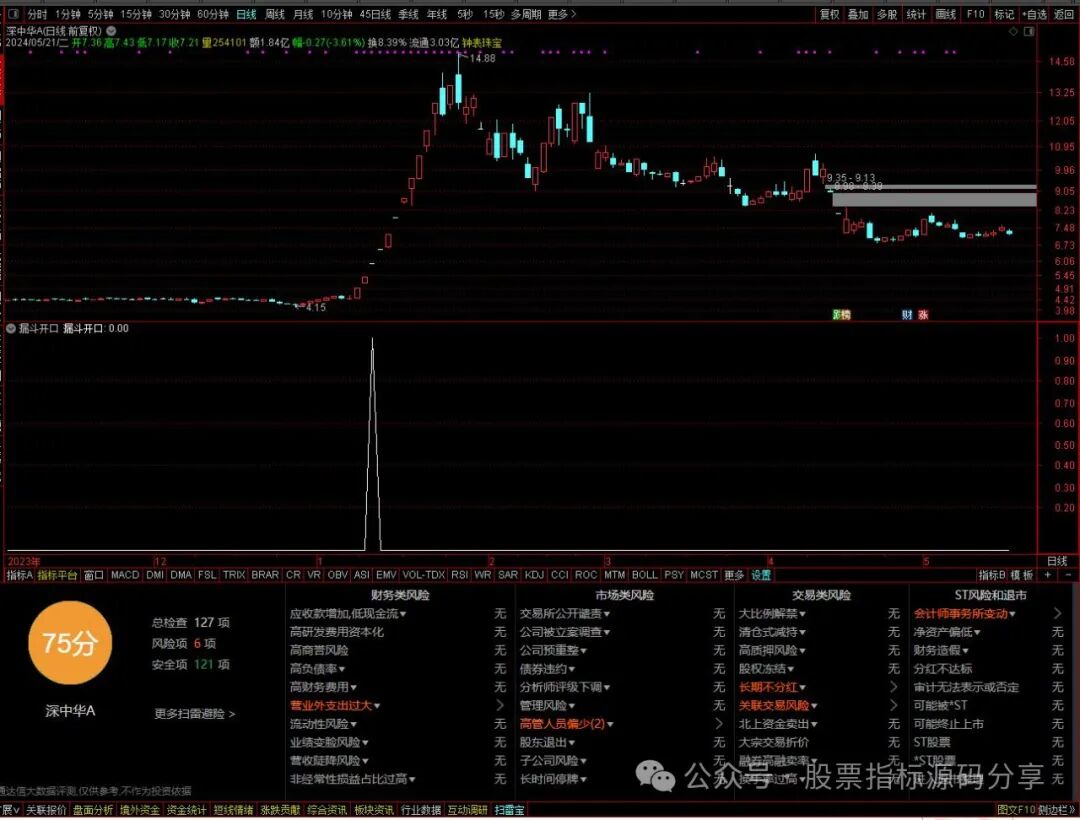
Task: Click the round dropdown icon next to 深中华A title
Action: (111, 31)
